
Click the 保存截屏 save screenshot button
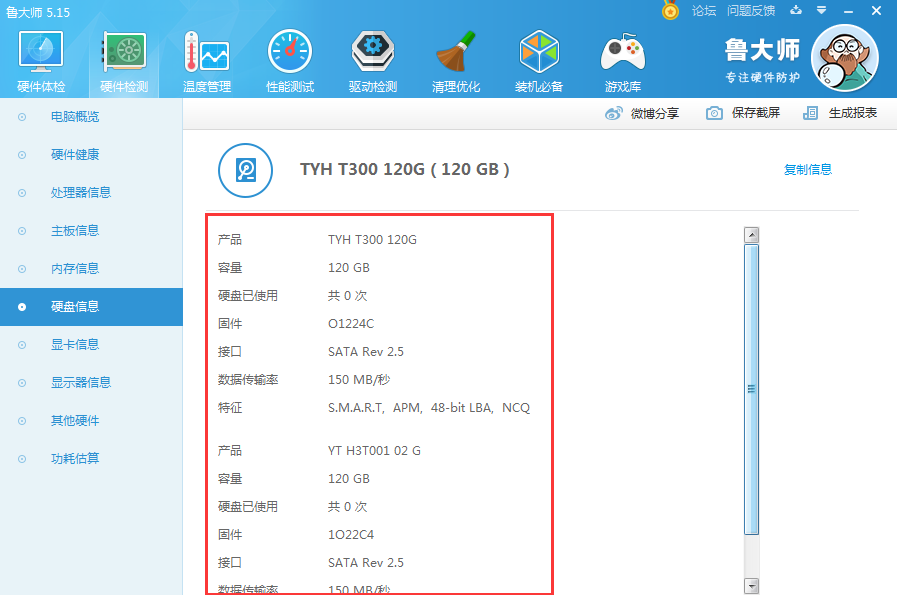click(743, 113)
